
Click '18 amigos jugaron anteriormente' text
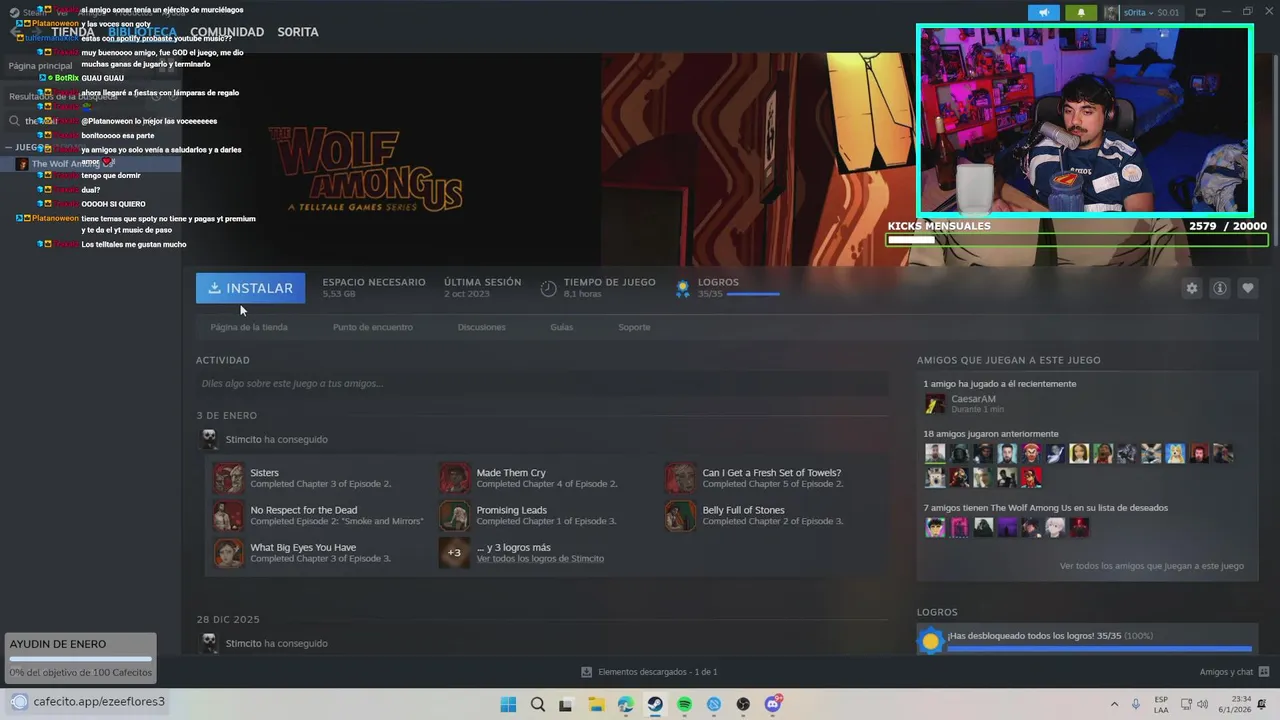991,434
